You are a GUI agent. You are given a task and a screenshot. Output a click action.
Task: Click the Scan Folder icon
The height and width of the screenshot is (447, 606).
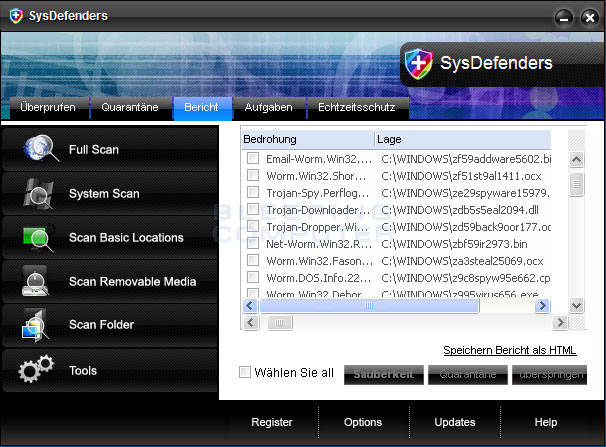pos(34,325)
